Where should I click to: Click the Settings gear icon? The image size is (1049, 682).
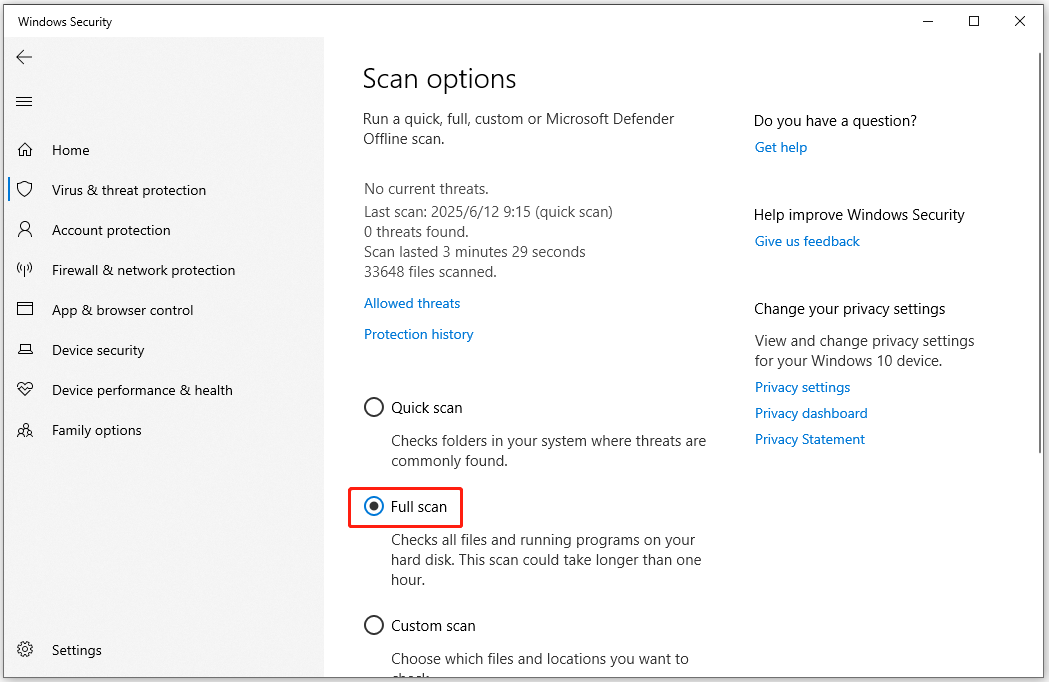(25, 649)
